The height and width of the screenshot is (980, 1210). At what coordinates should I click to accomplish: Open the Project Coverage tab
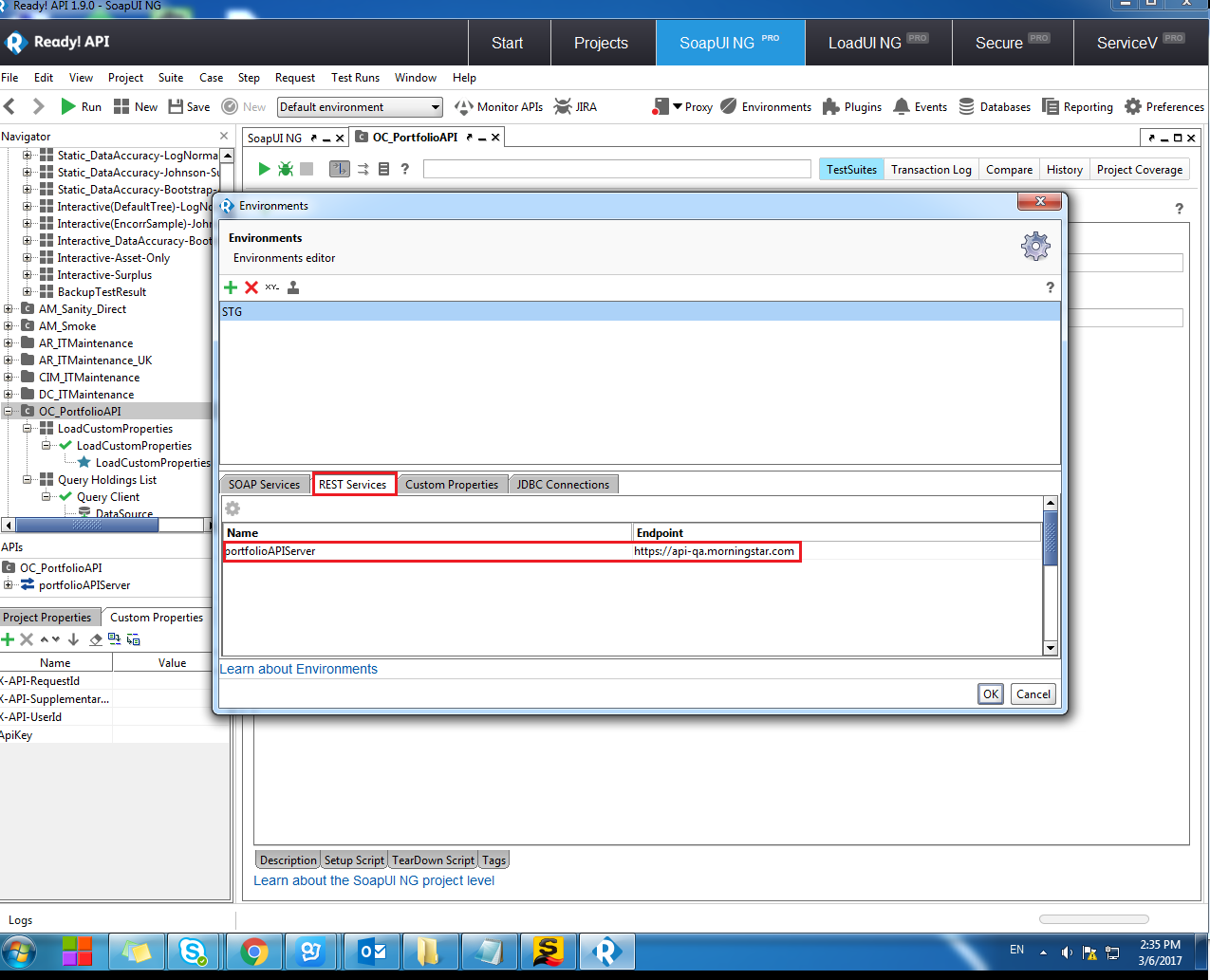coord(1140,169)
